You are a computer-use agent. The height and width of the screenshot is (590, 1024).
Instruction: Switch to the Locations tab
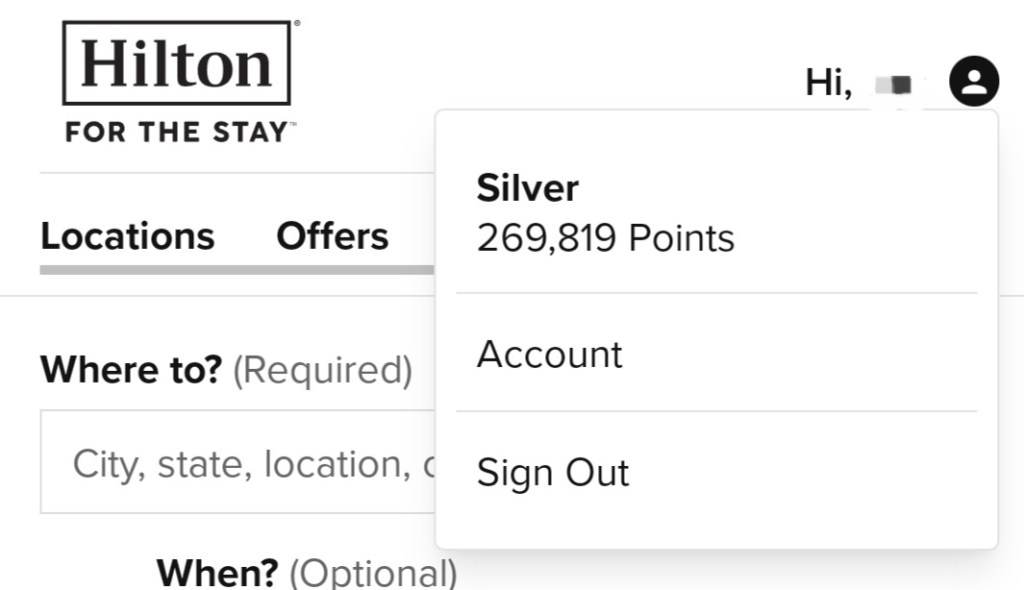click(x=127, y=236)
